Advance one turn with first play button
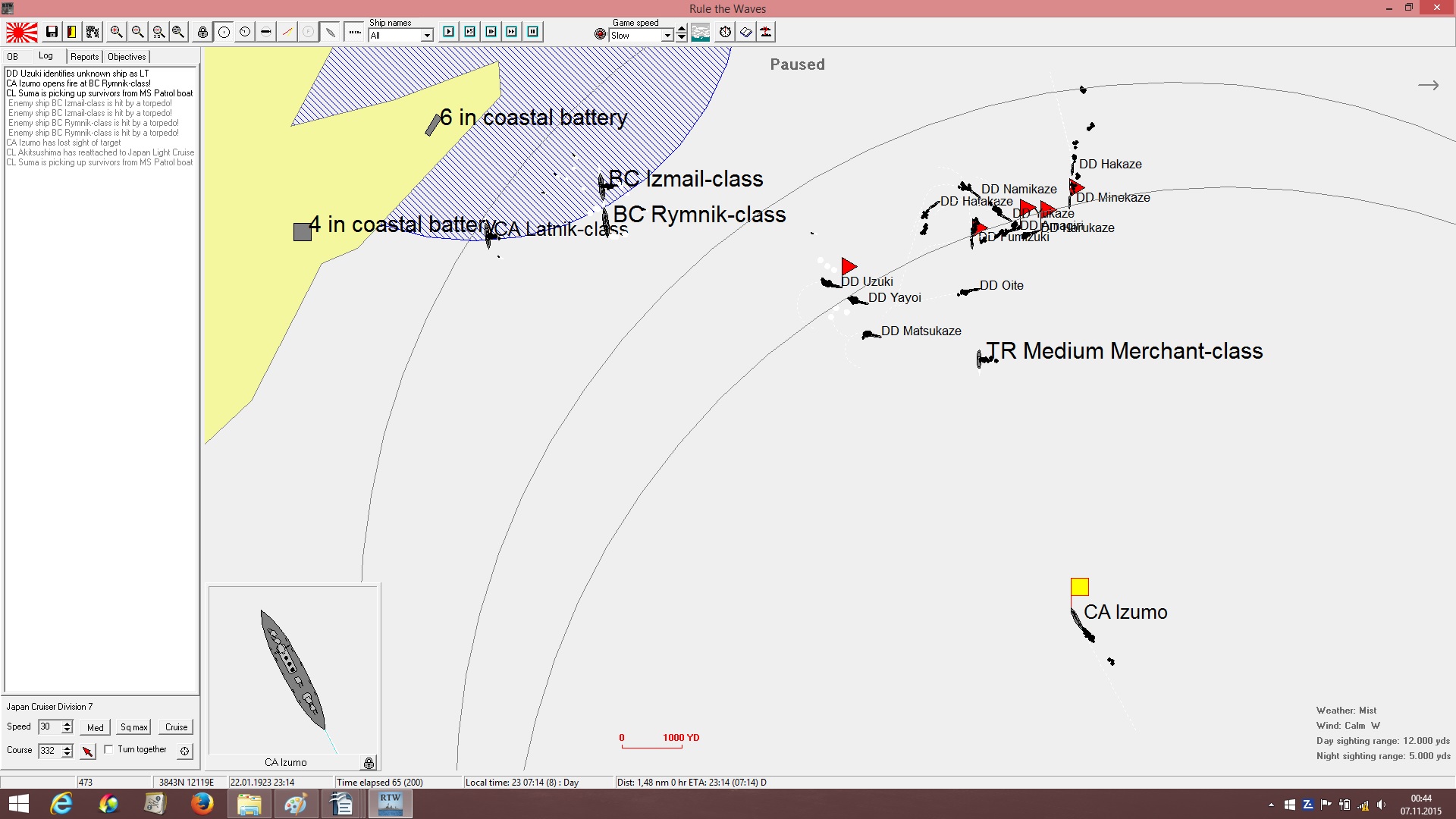The height and width of the screenshot is (819, 1456). (449, 32)
